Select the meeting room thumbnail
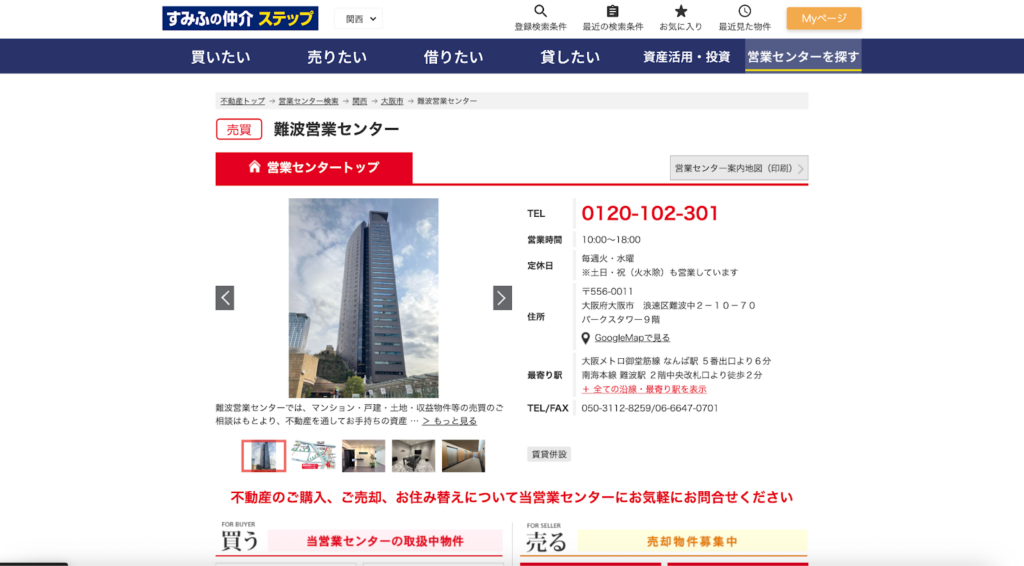This screenshot has width=1024, height=566. 413,456
